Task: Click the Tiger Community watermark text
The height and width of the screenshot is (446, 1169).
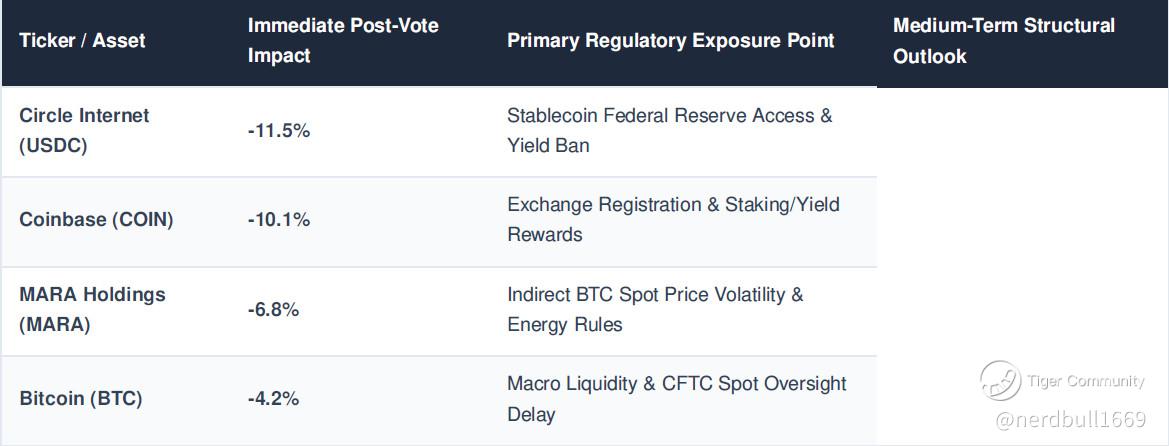Action: (1086, 381)
